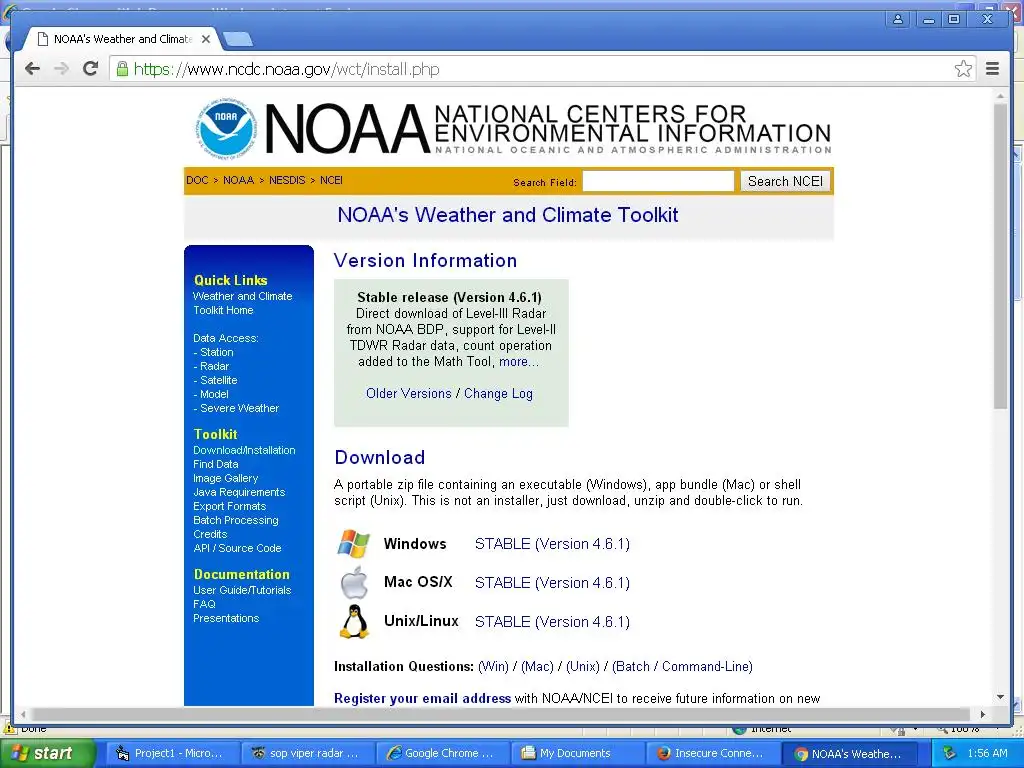Open Radar data access link
Viewport: 1024px width, 768px height.
point(214,366)
